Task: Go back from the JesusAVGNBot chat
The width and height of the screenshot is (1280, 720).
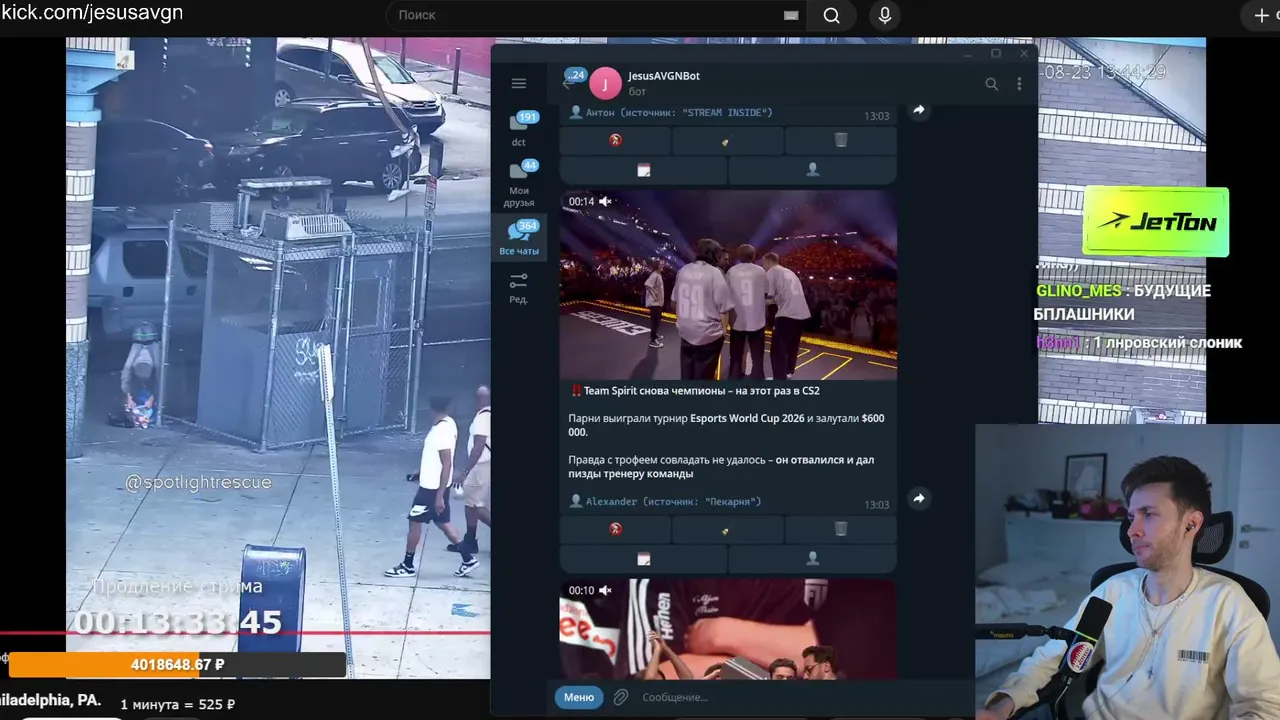Action: coord(567,84)
